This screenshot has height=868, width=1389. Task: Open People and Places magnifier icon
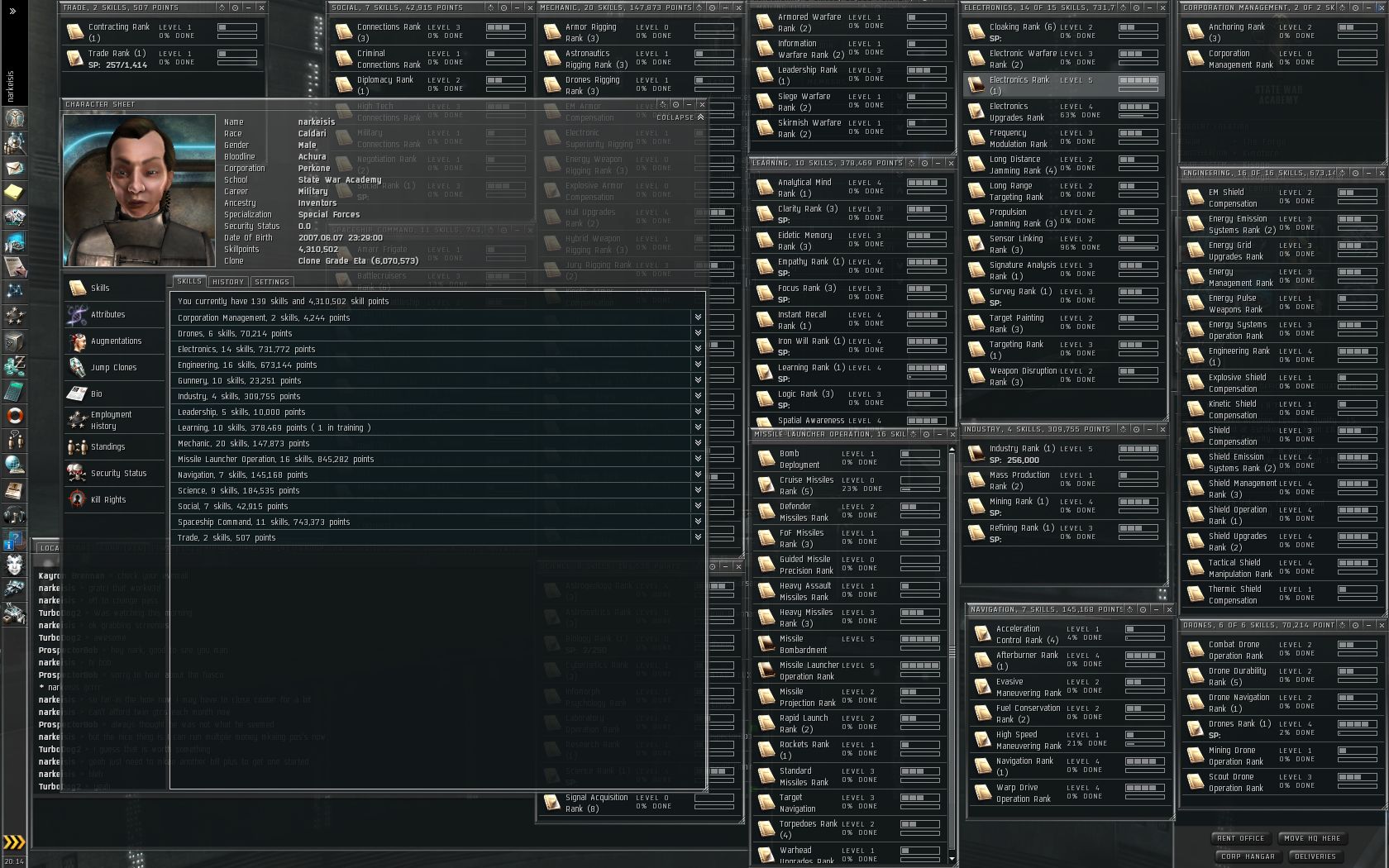[x=14, y=143]
